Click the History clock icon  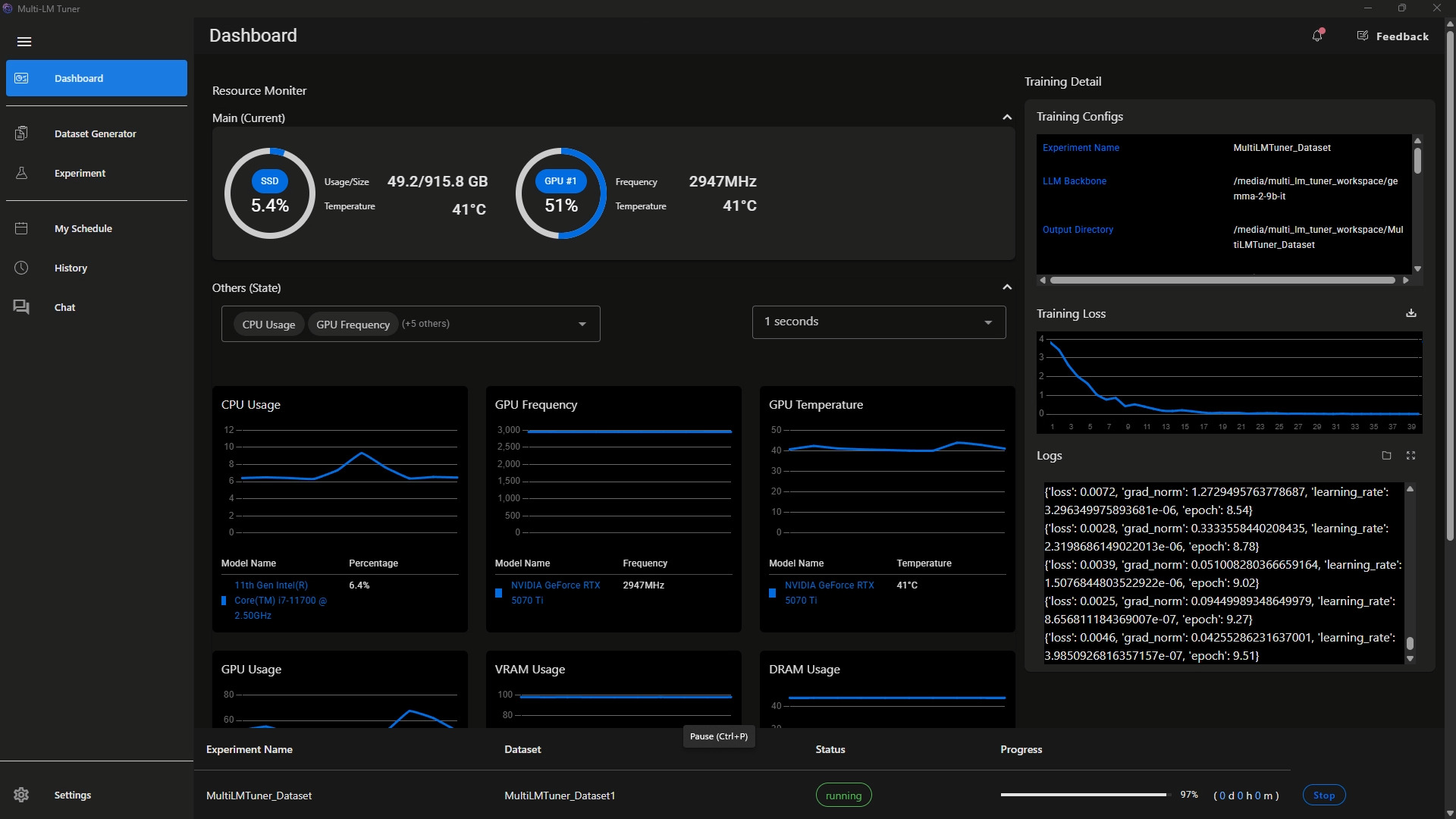point(21,268)
